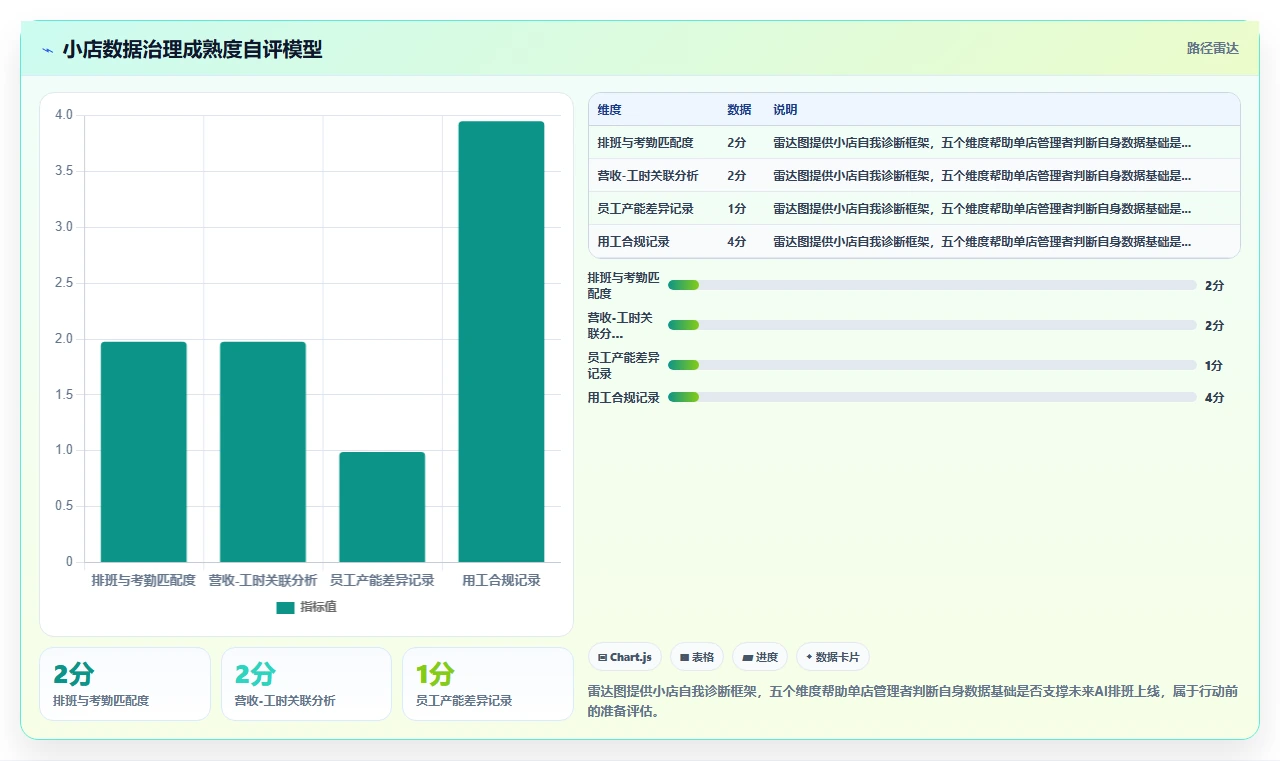
Task: Select the Chart.js chip
Action: [x=624, y=657]
